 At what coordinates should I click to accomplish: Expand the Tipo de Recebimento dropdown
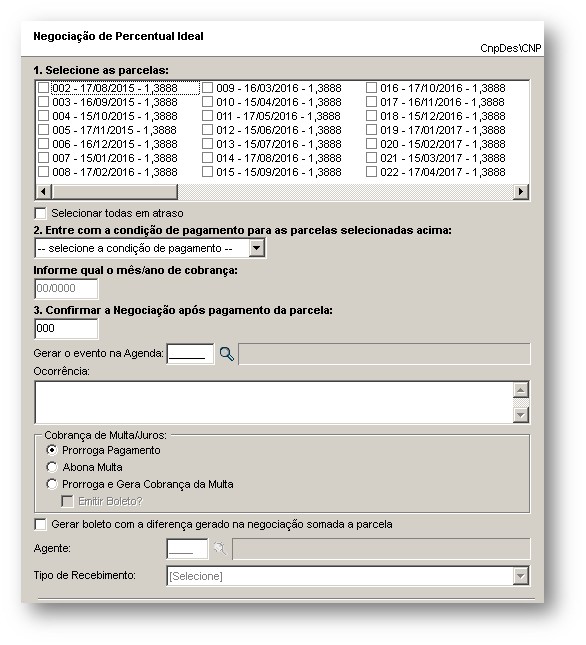pyautogui.click(x=521, y=576)
